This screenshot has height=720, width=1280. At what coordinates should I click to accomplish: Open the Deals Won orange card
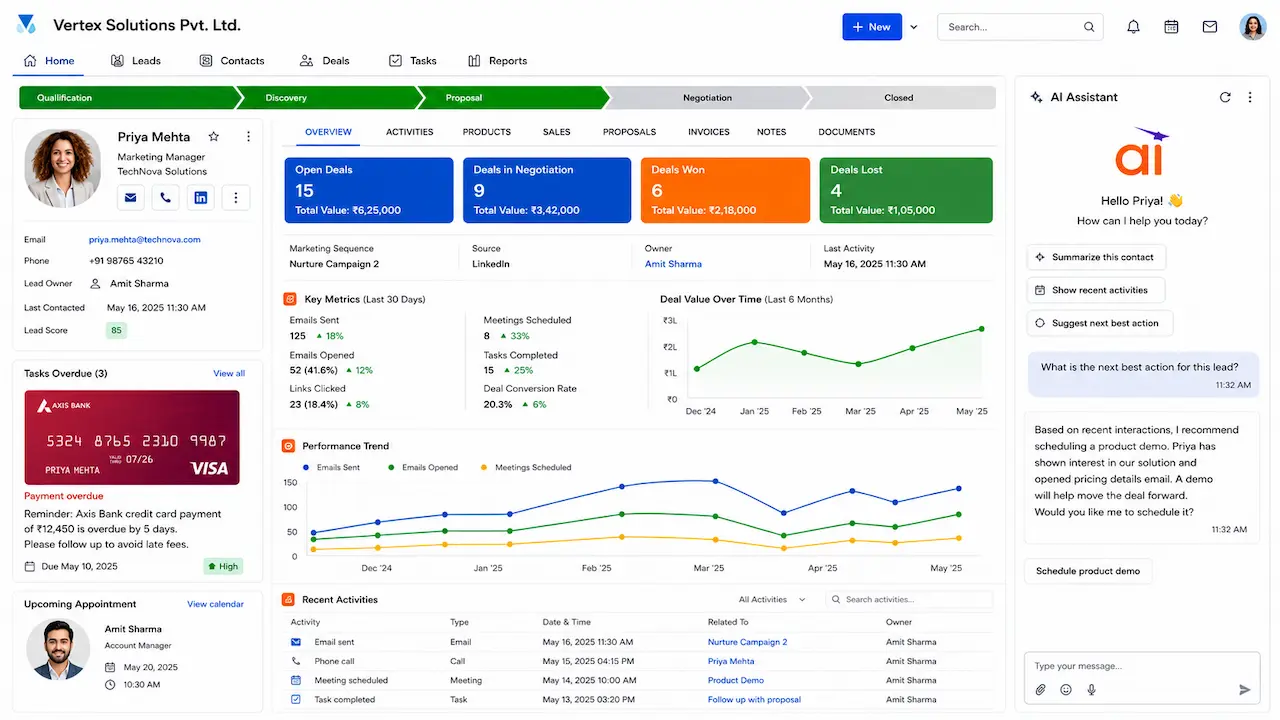pyautogui.click(x=725, y=190)
